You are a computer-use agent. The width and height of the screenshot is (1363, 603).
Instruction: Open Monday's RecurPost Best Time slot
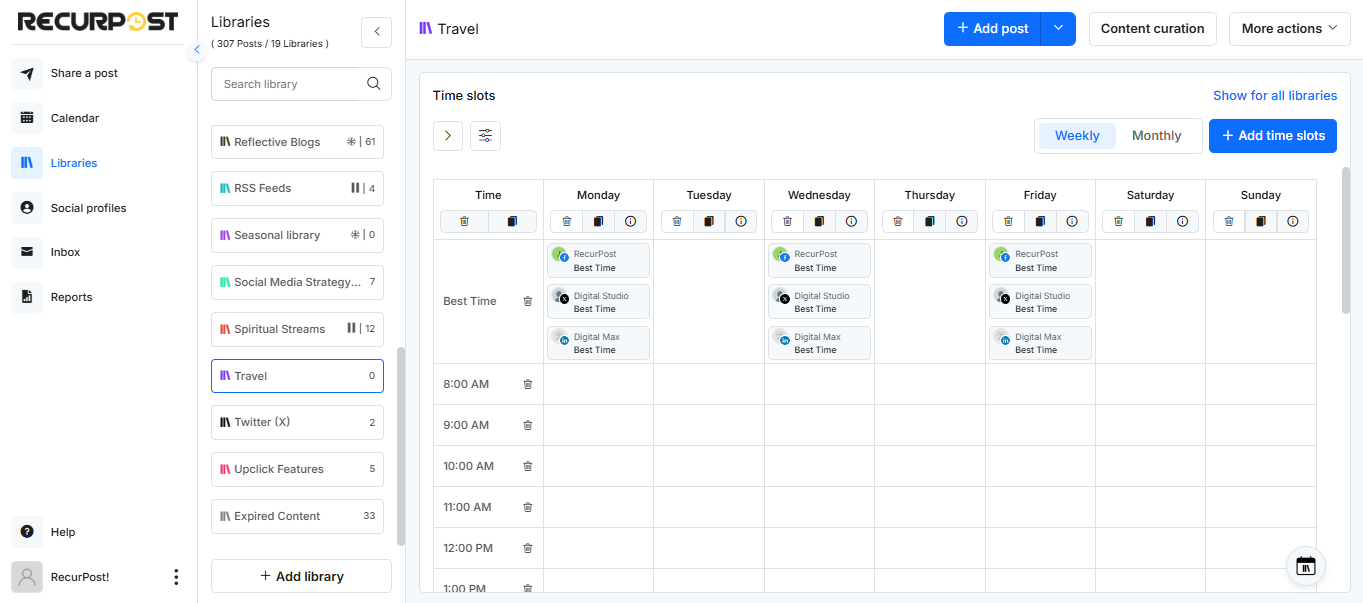point(599,260)
